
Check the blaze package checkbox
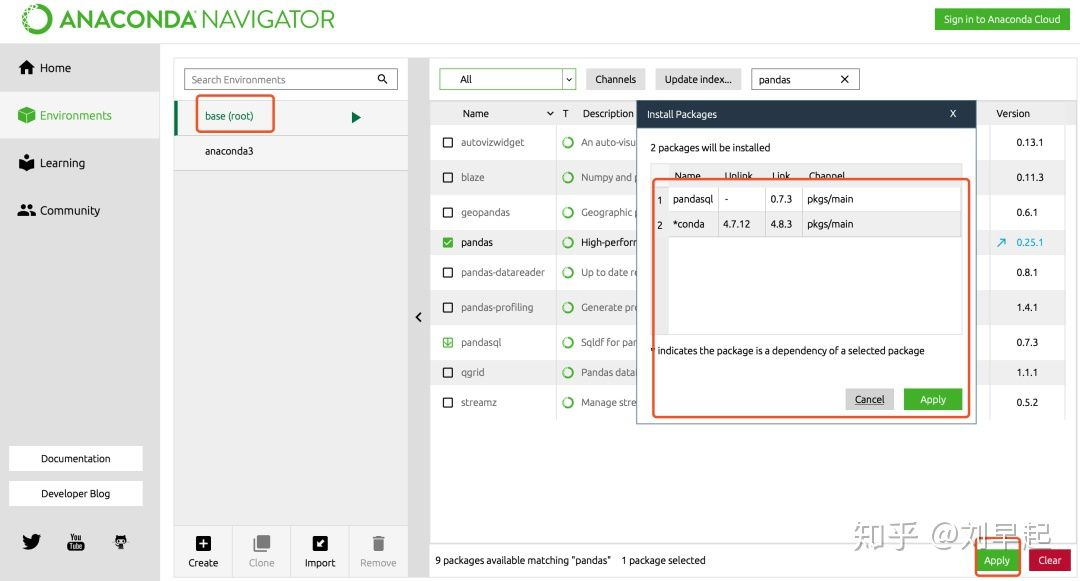pyautogui.click(x=448, y=178)
